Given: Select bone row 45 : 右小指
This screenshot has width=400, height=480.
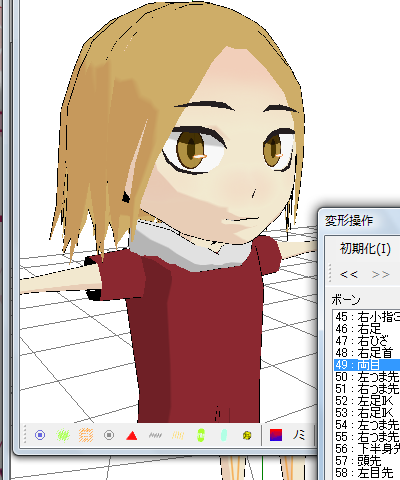Looking at the screenshot, I should (366, 317).
